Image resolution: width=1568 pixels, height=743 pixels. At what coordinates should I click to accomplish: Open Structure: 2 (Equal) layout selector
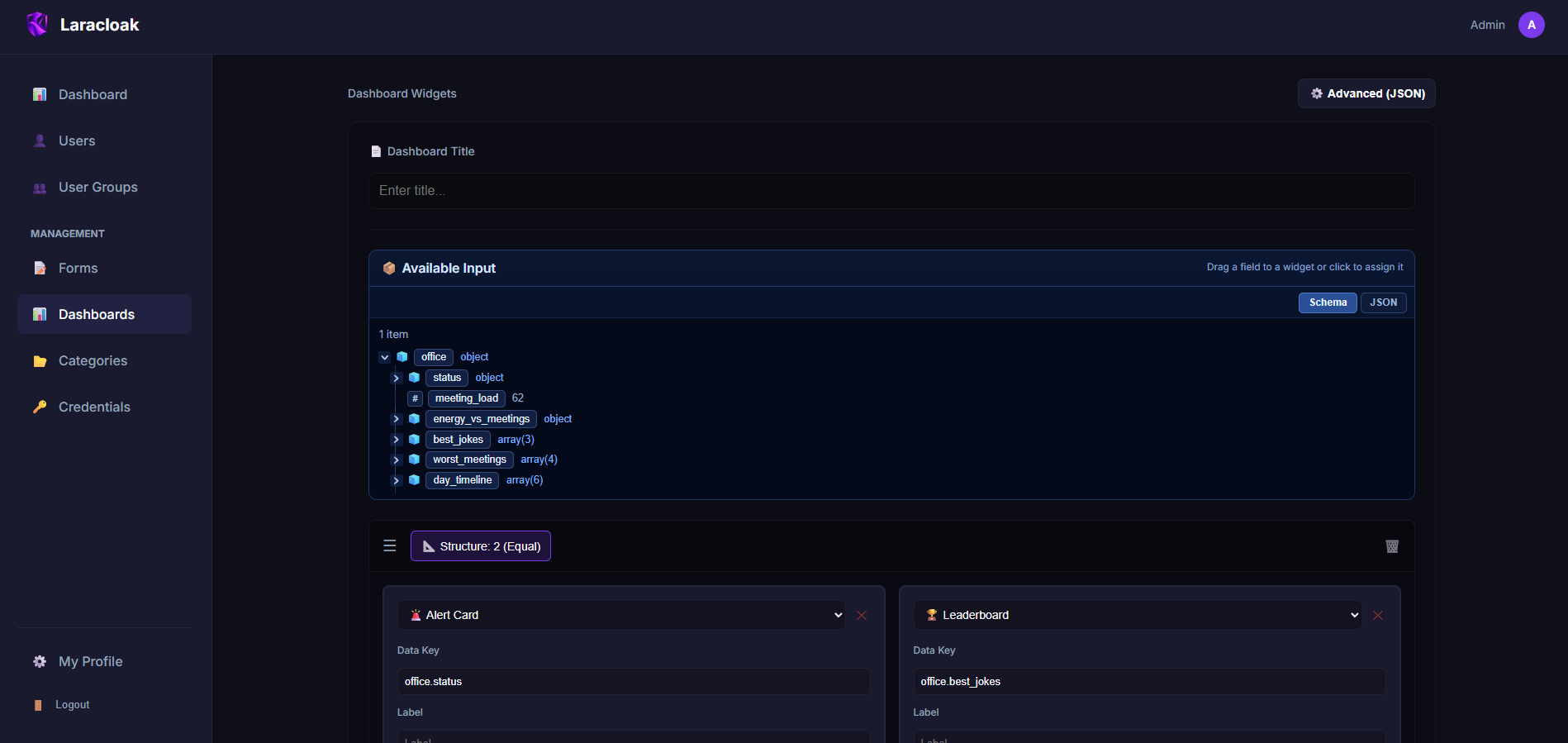point(481,546)
